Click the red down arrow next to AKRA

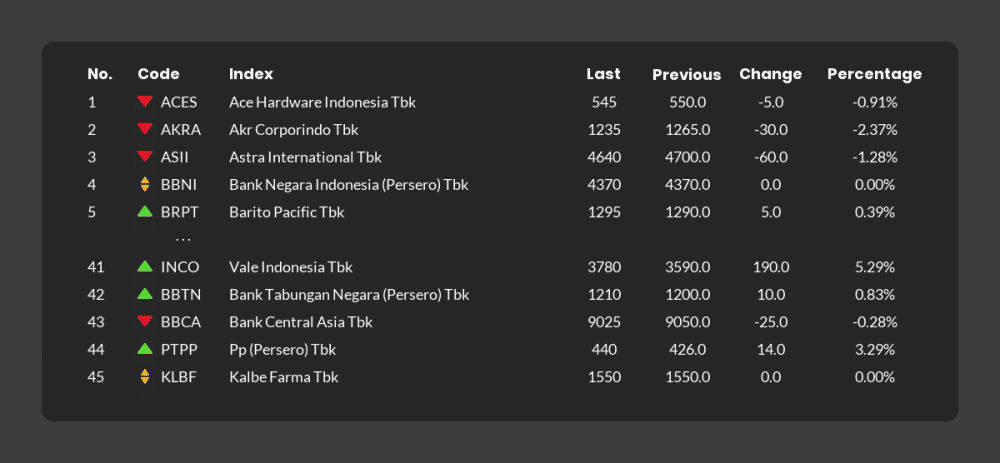145,129
